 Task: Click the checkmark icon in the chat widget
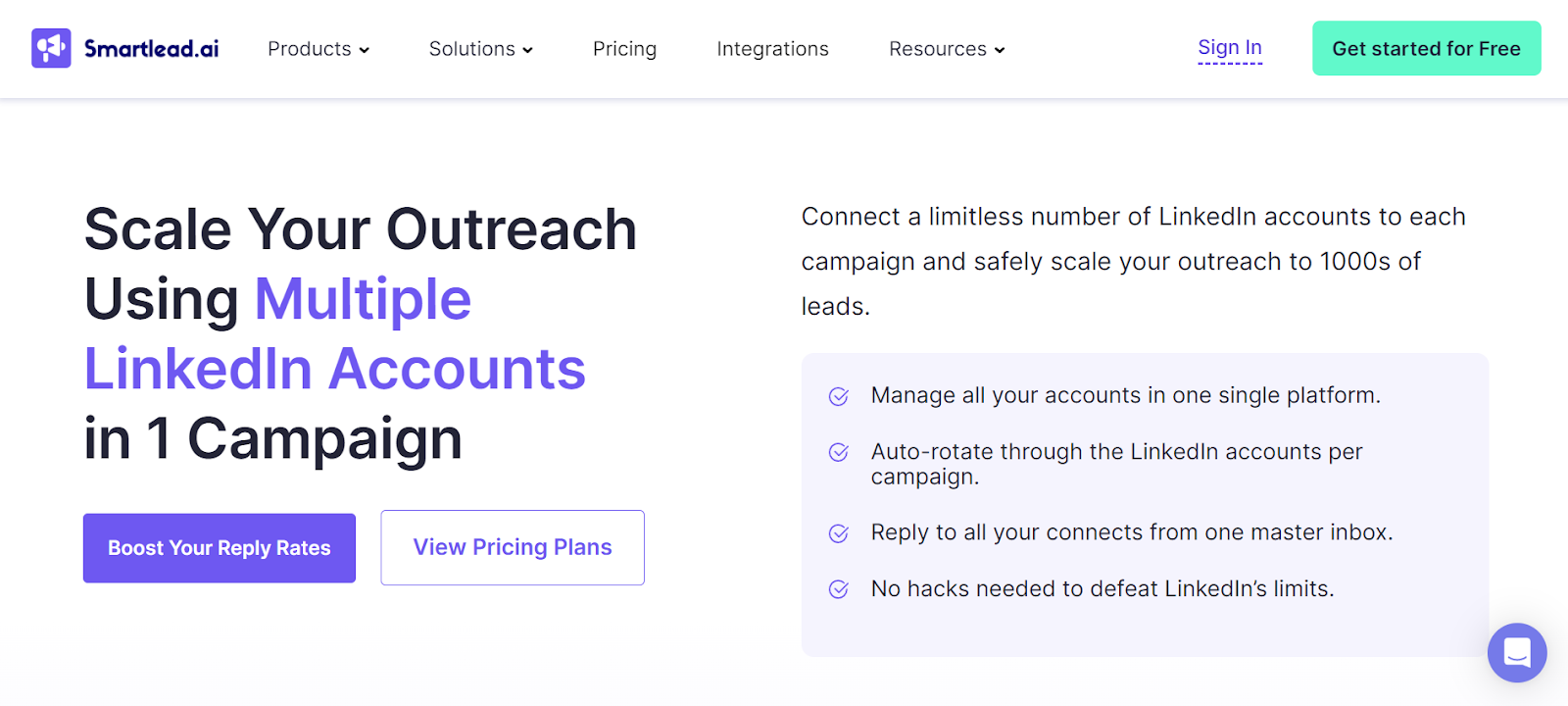pos(1516,652)
